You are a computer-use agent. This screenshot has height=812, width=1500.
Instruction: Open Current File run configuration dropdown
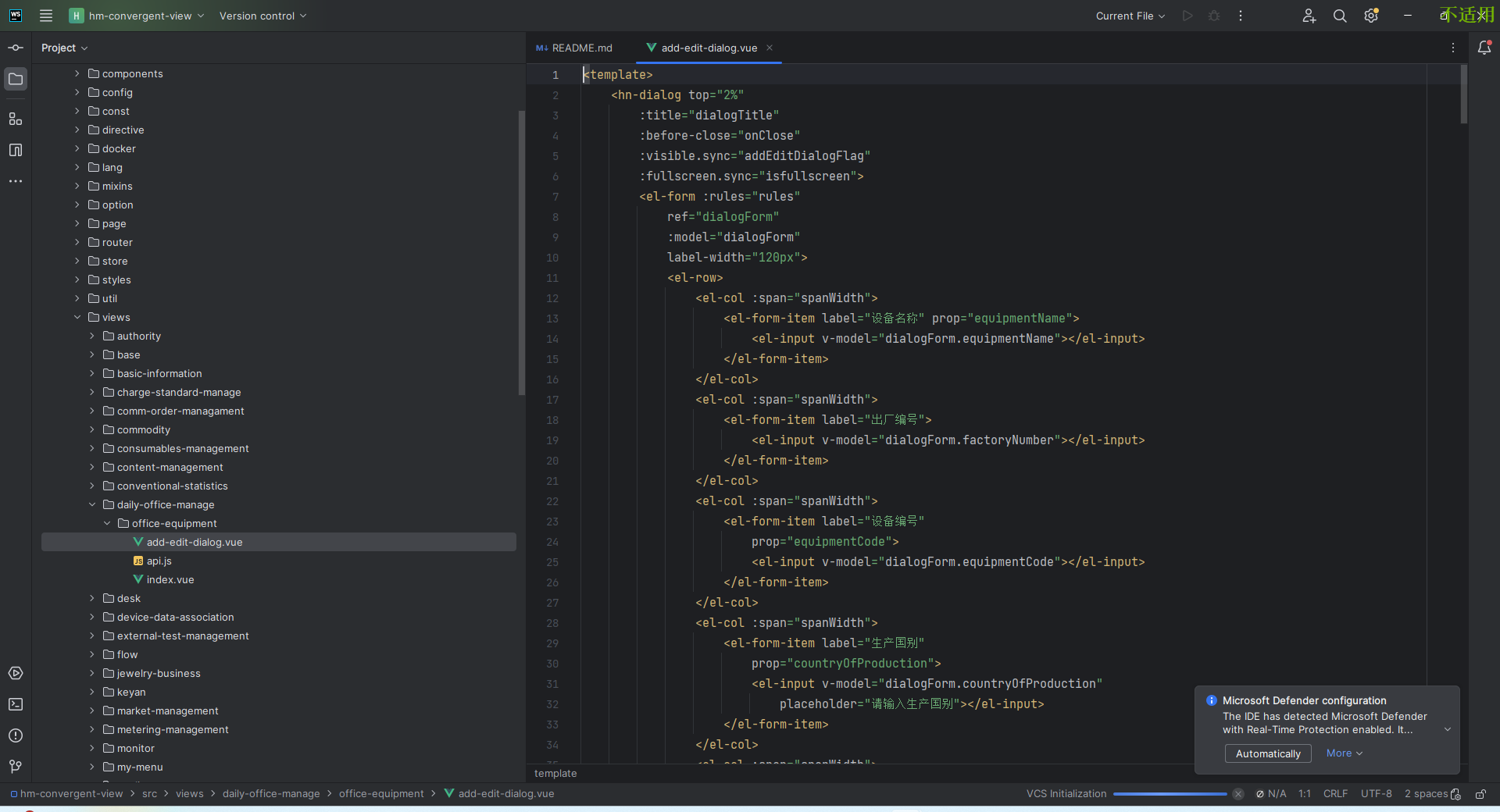click(1130, 16)
